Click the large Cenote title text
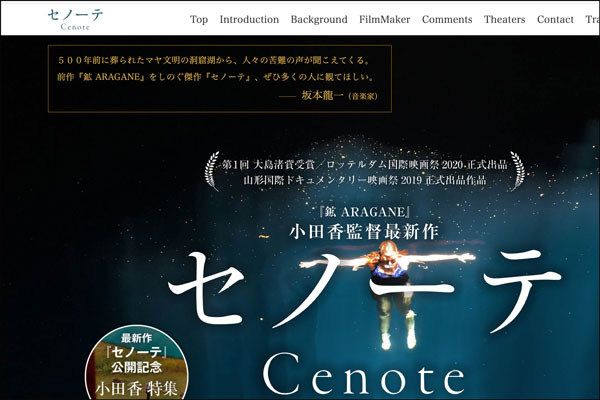Image resolution: width=600 pixels, height=400 pixels. 365,377
